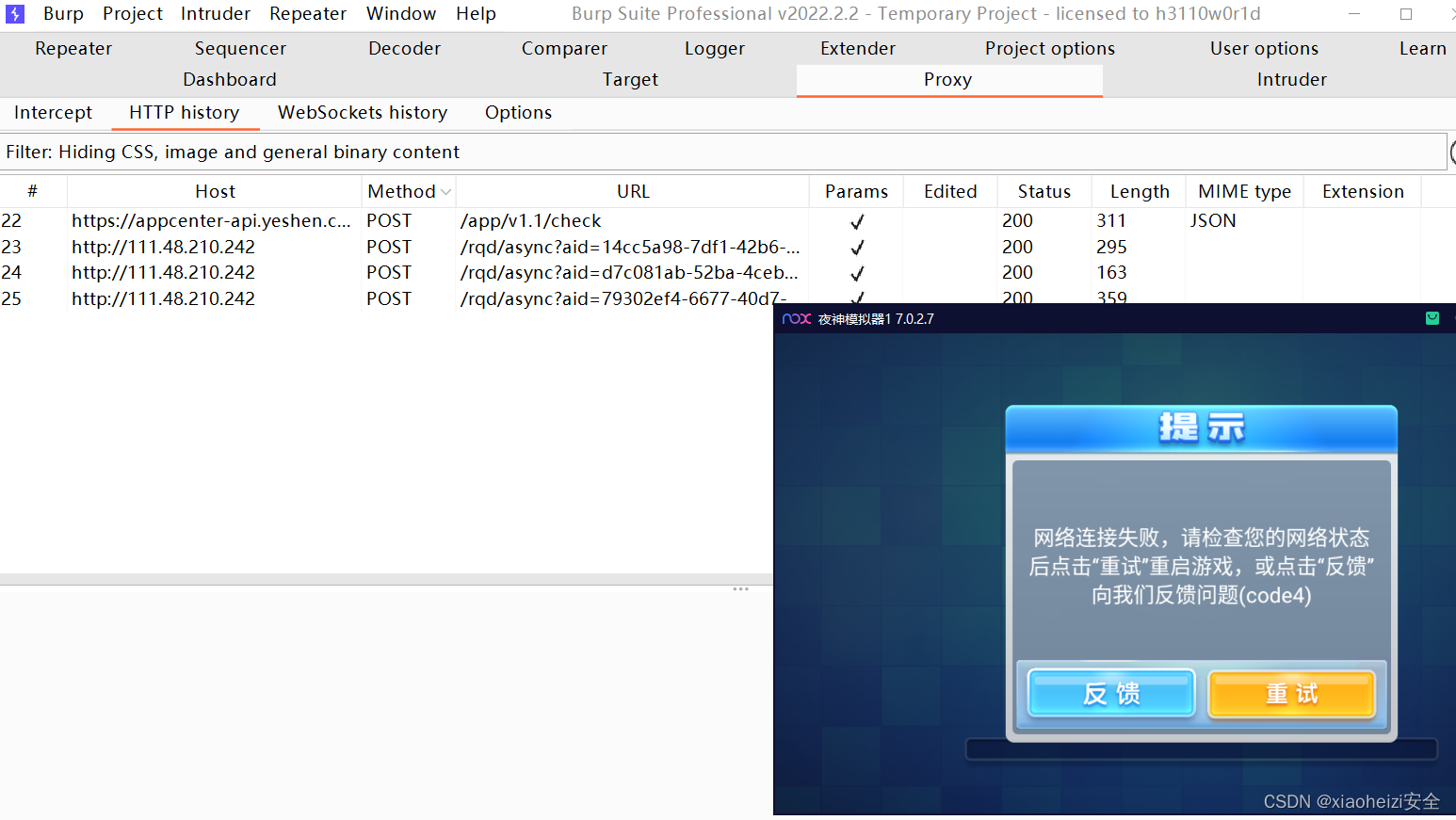The width and height of the screenshot is (1456, 820).
Task: Open the Project options tab
Action: (1050, 49)
